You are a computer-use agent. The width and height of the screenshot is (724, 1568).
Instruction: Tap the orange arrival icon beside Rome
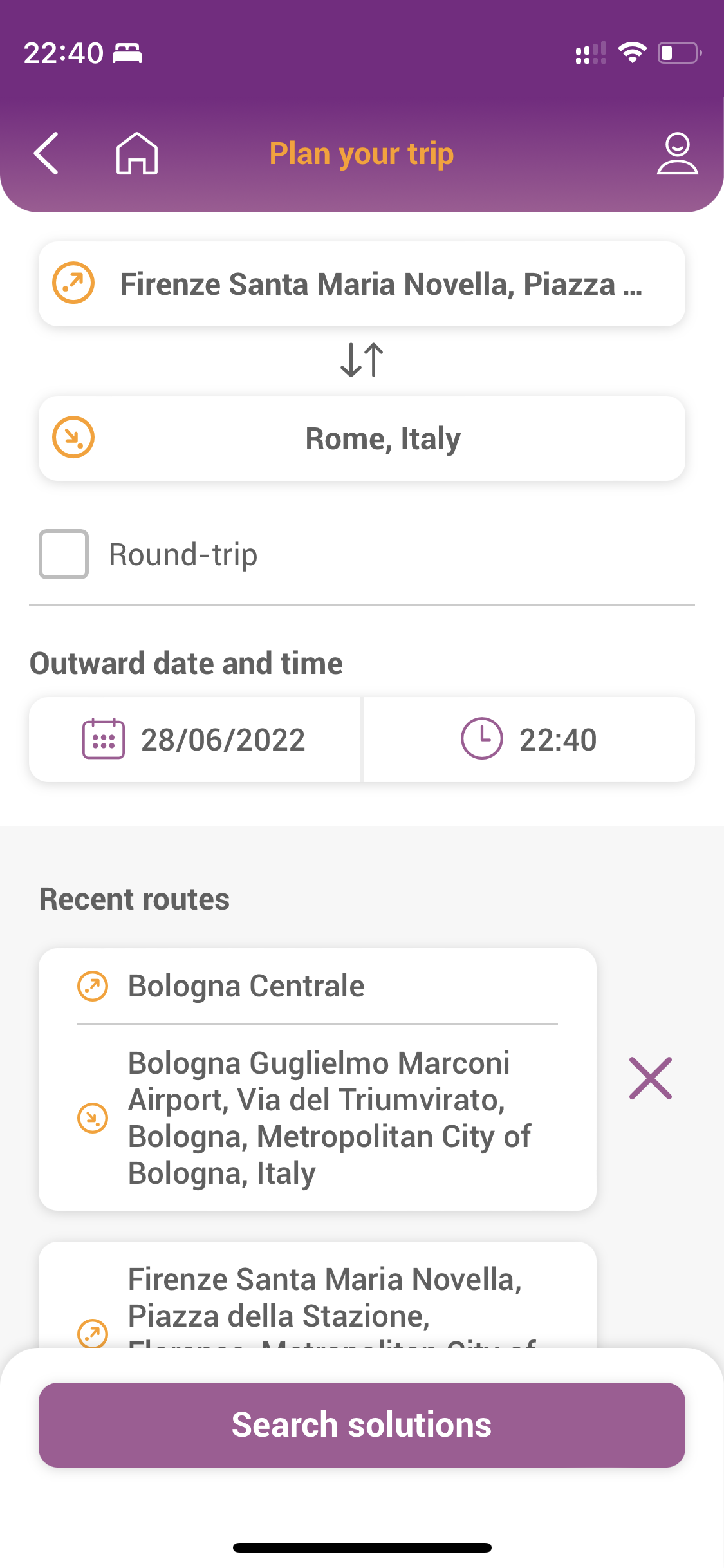click(73, 438)
